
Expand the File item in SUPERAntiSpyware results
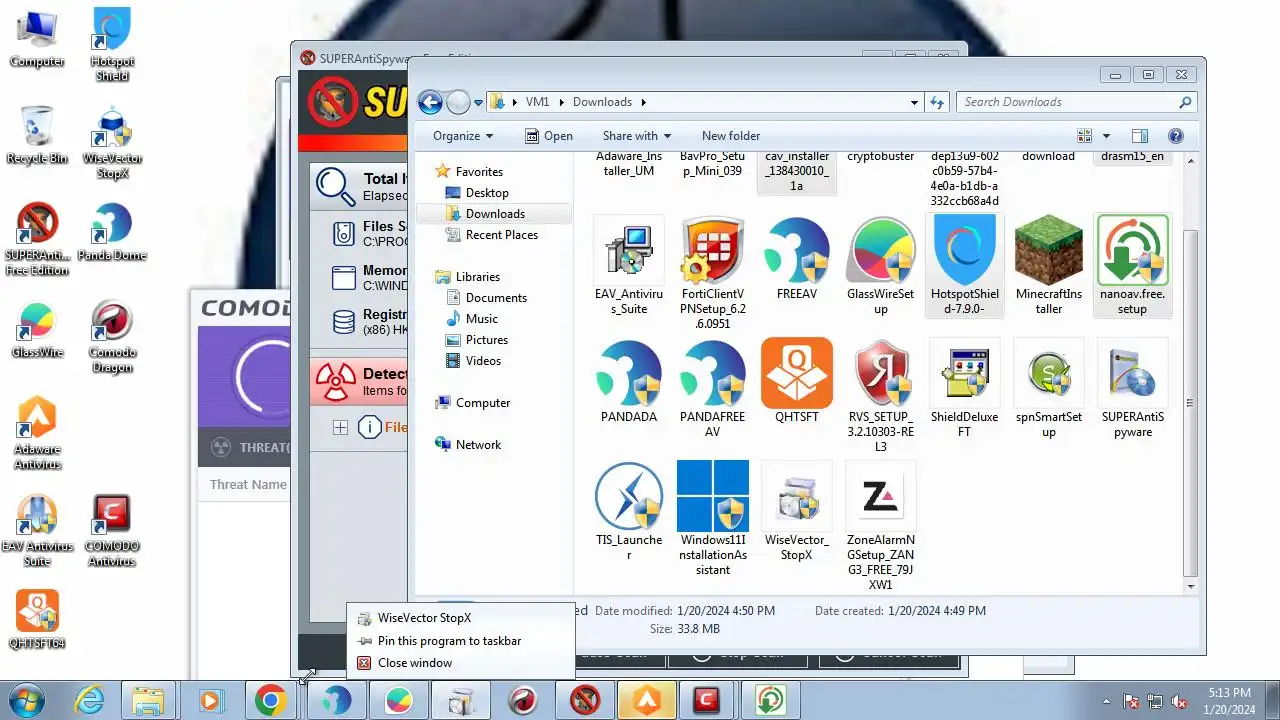coord(340,428)
